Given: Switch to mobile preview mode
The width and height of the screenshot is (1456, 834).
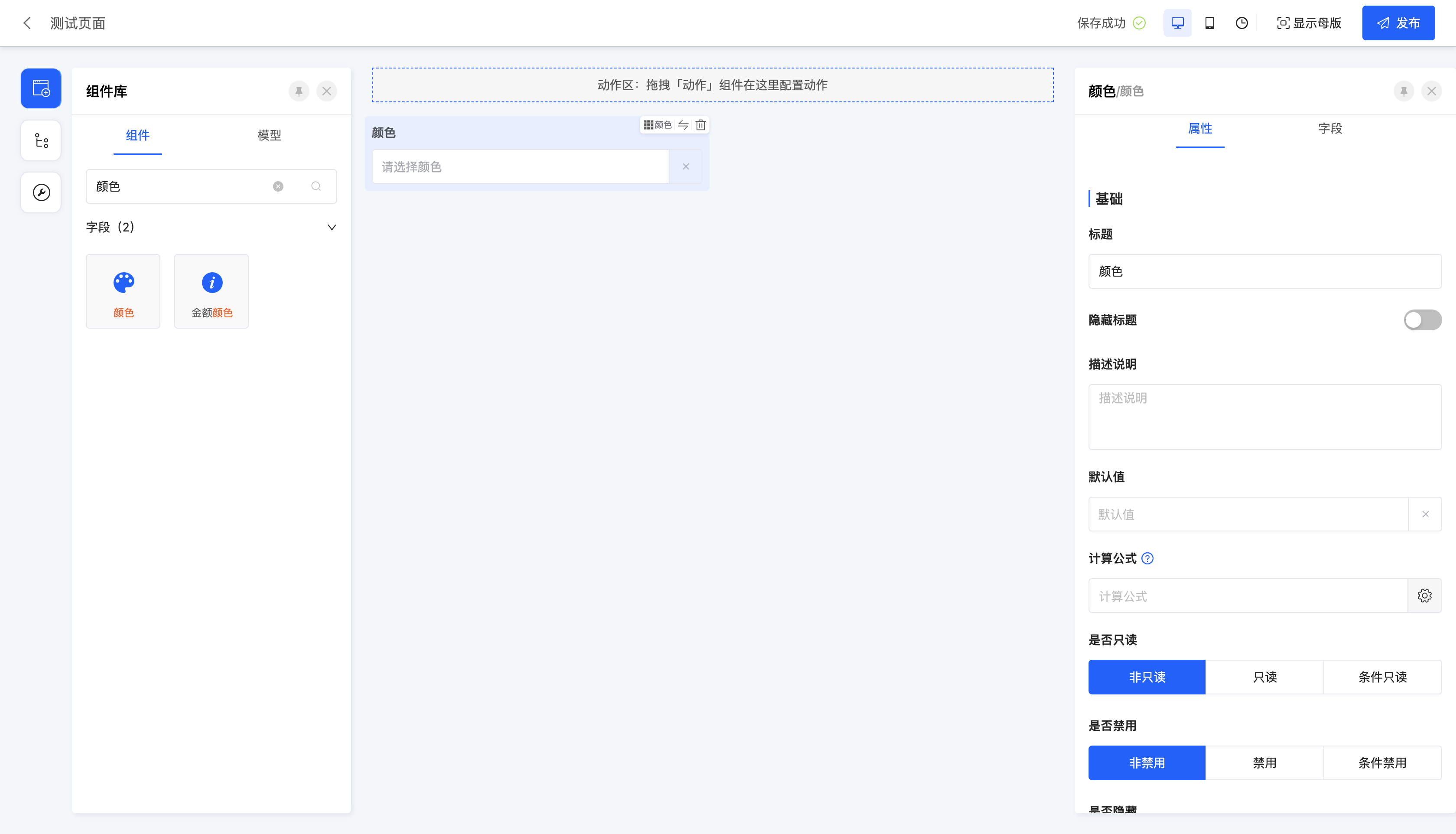Looking at the screenshot, I should click(1209, 23).
